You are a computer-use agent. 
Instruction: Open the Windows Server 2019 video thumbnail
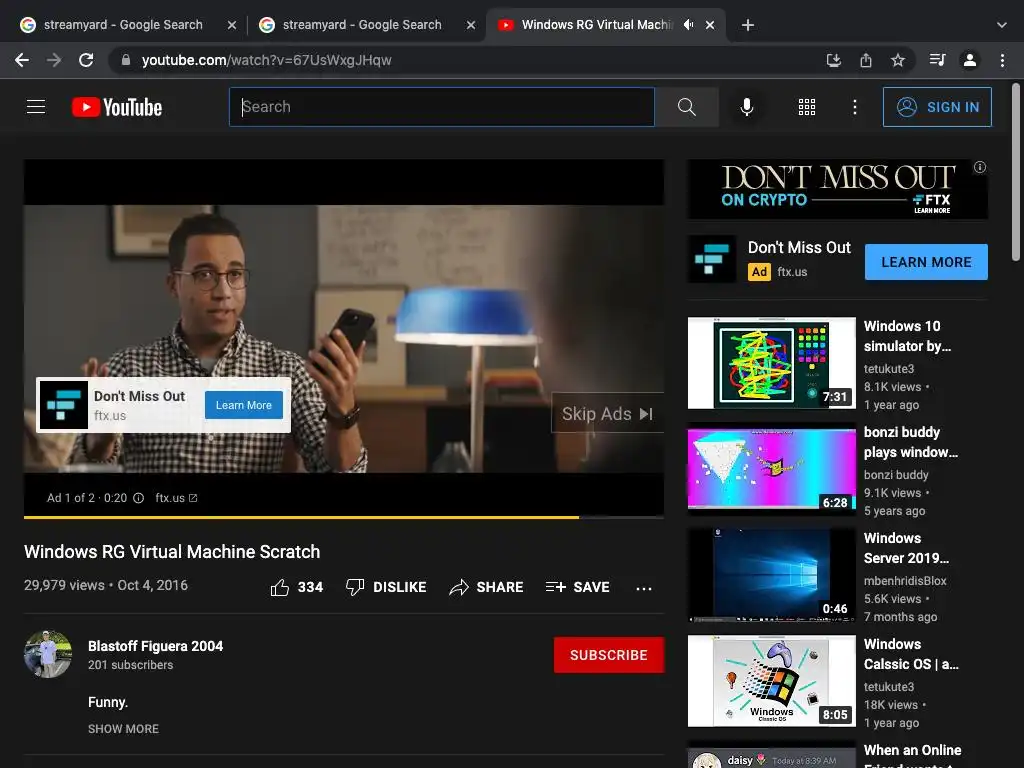(x=771, y=575)
